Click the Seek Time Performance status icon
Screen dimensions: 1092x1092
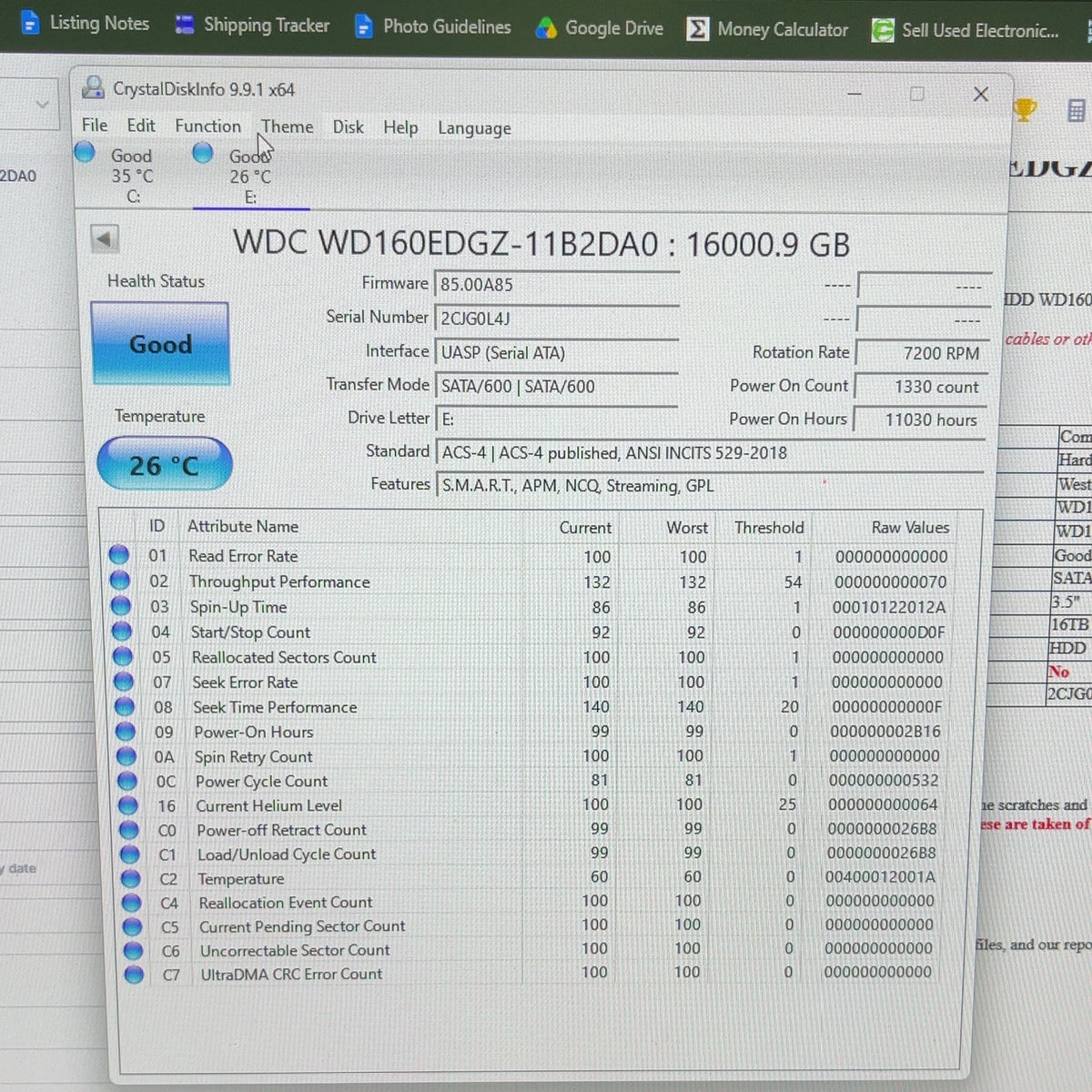(x=124, y=706)
